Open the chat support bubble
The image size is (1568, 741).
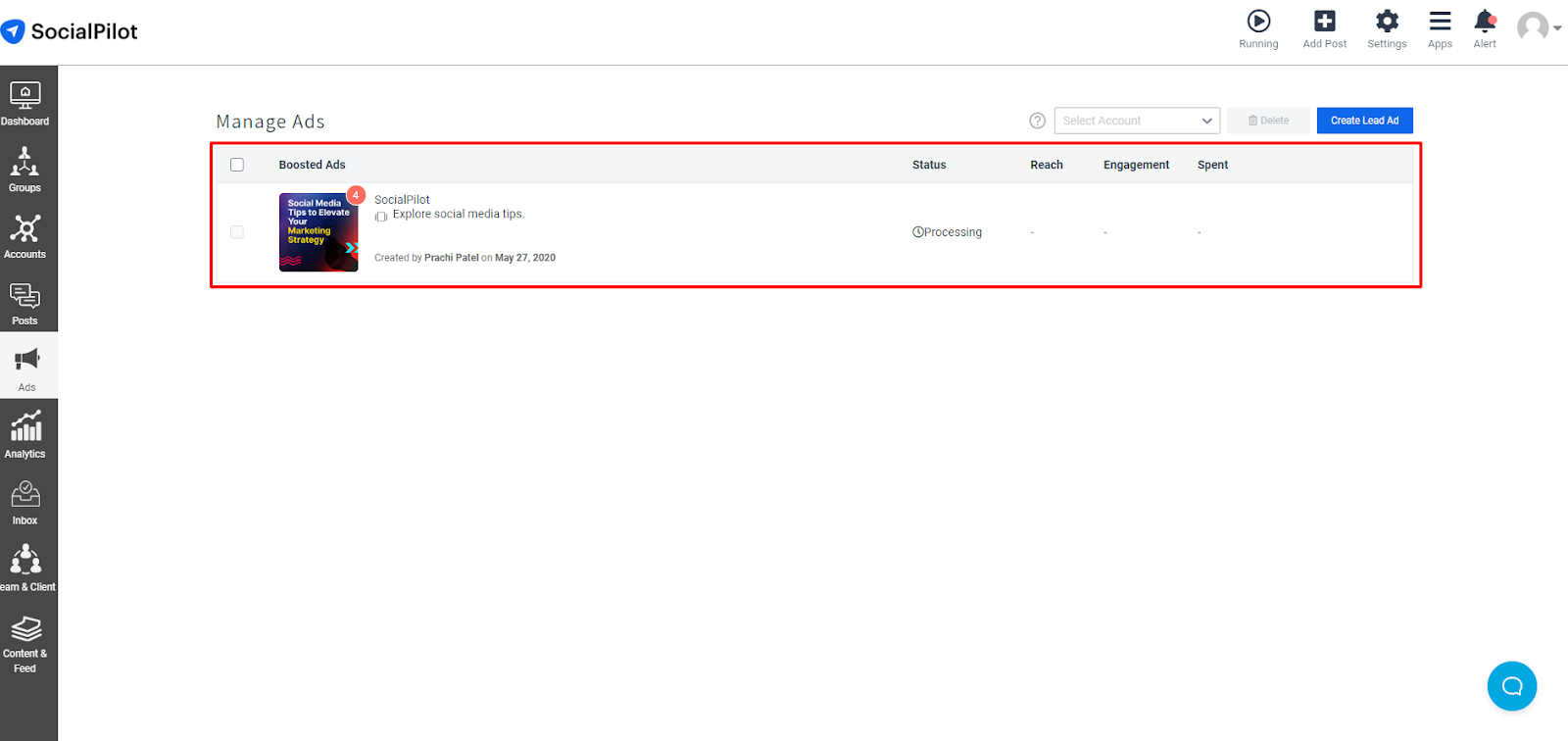(x=1511, y=686)
